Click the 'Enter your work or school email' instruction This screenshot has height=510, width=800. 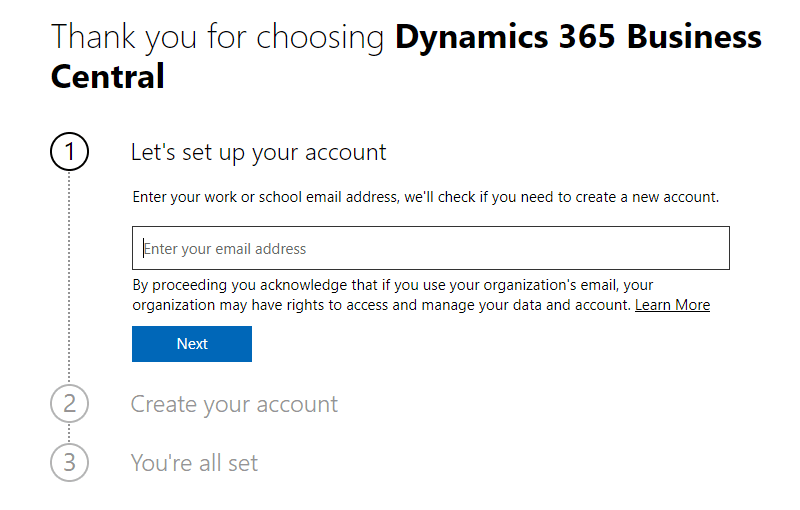[426, 197]
